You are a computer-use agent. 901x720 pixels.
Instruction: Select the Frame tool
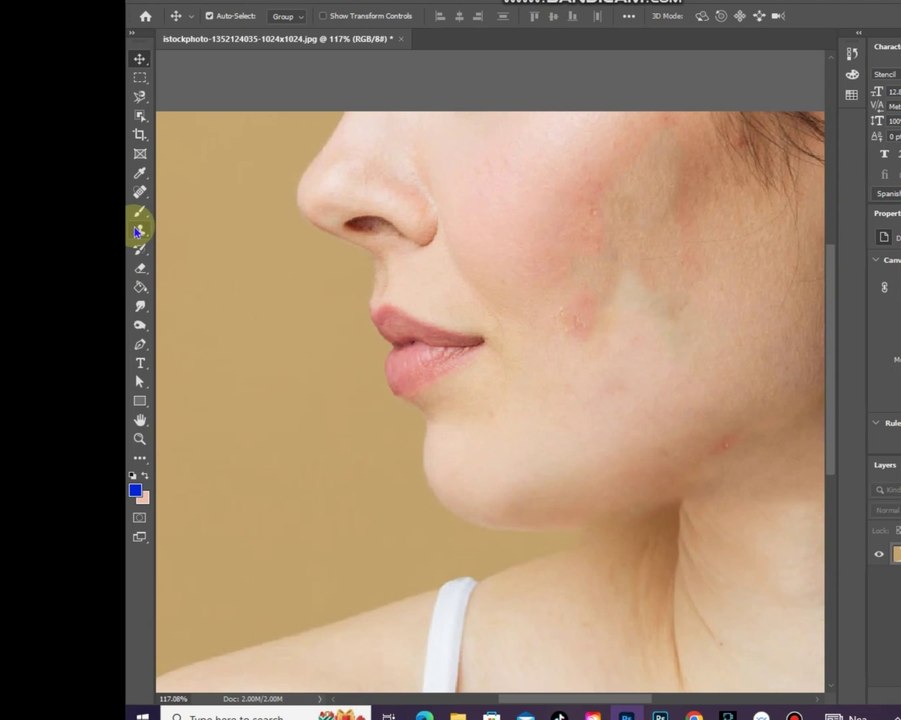click(140, 153)
